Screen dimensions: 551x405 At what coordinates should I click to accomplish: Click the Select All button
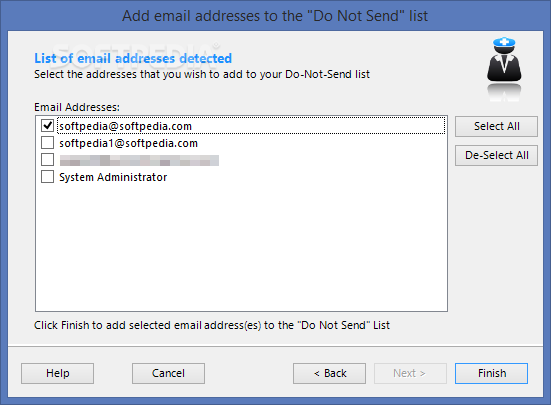pos(496,126)
